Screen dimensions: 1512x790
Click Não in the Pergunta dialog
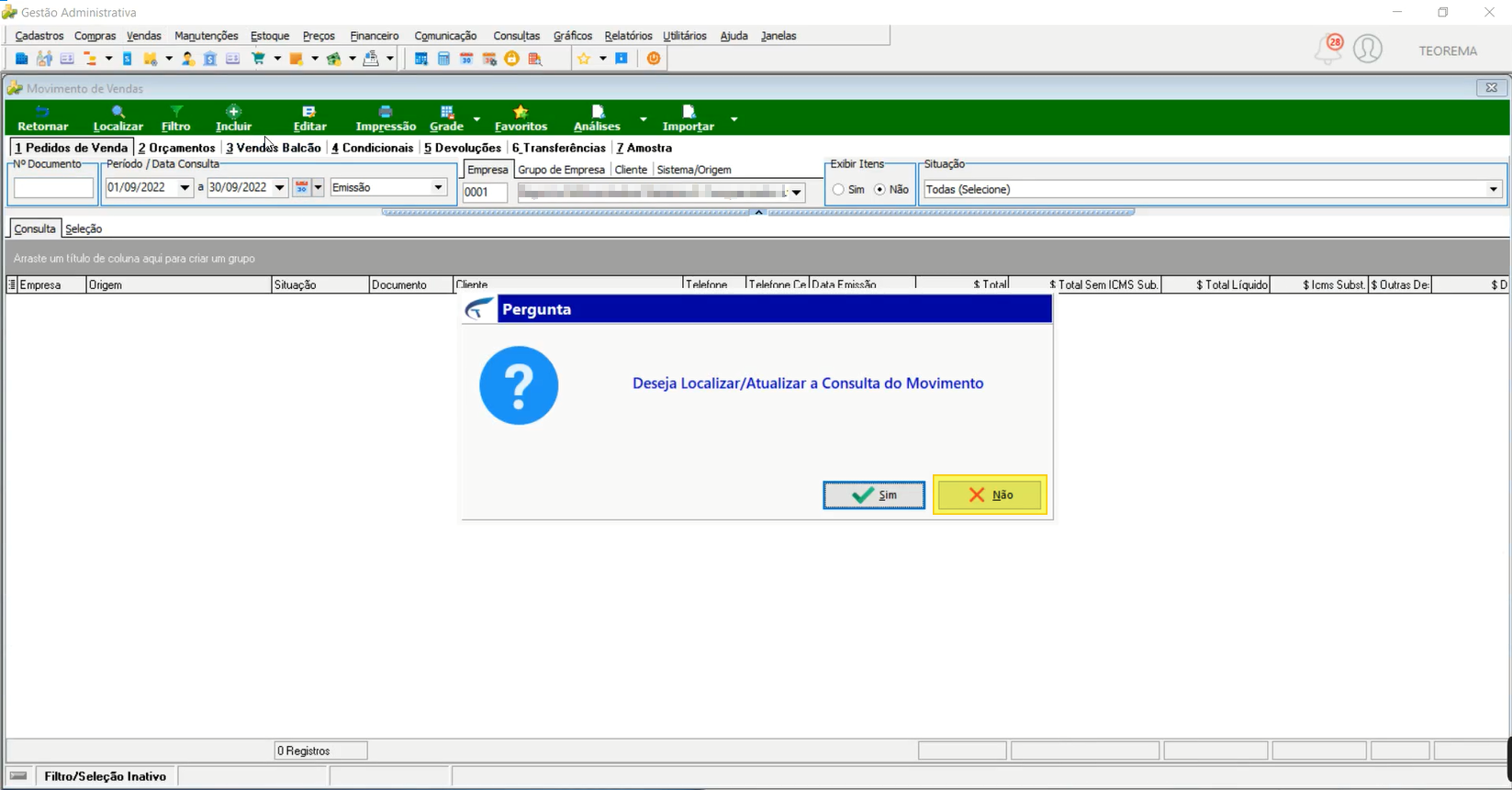[x=990, y=495]
